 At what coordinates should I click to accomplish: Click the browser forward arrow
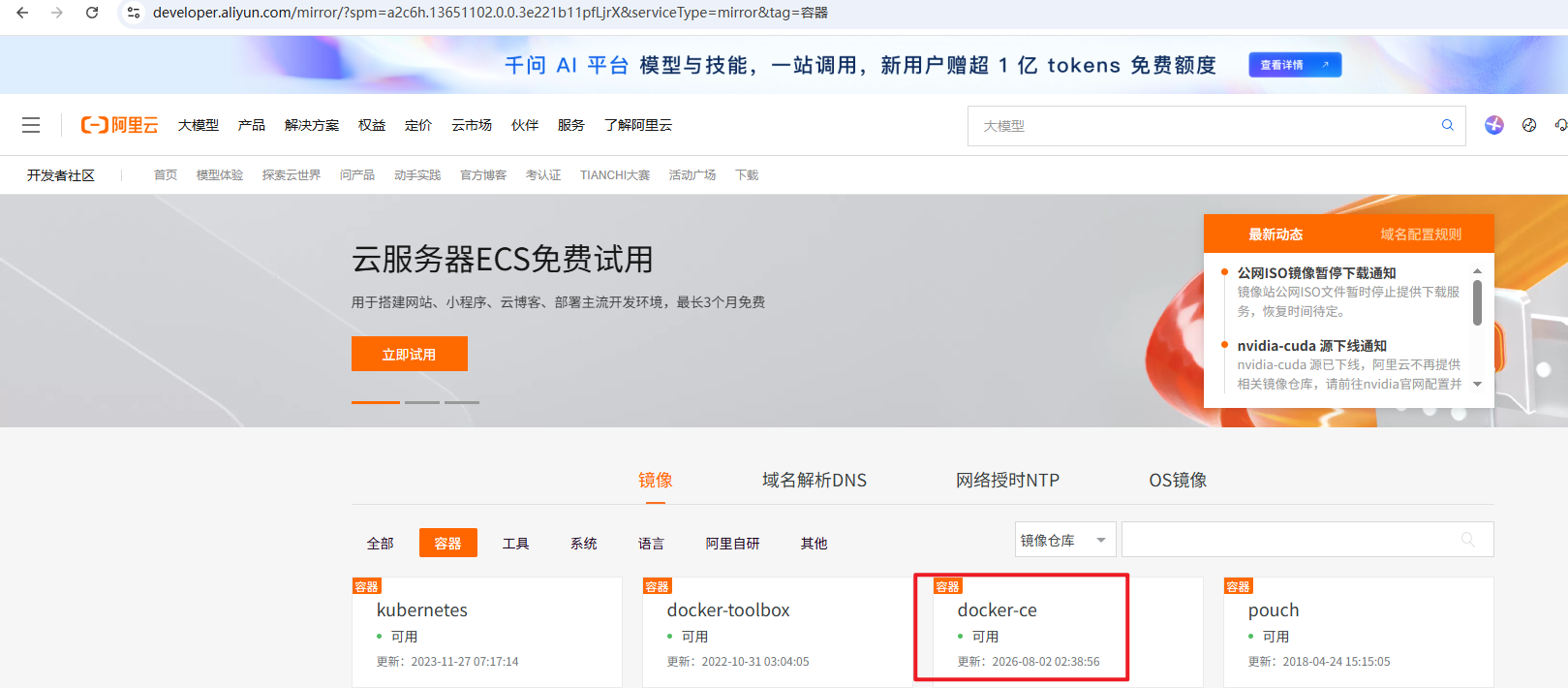57,13
